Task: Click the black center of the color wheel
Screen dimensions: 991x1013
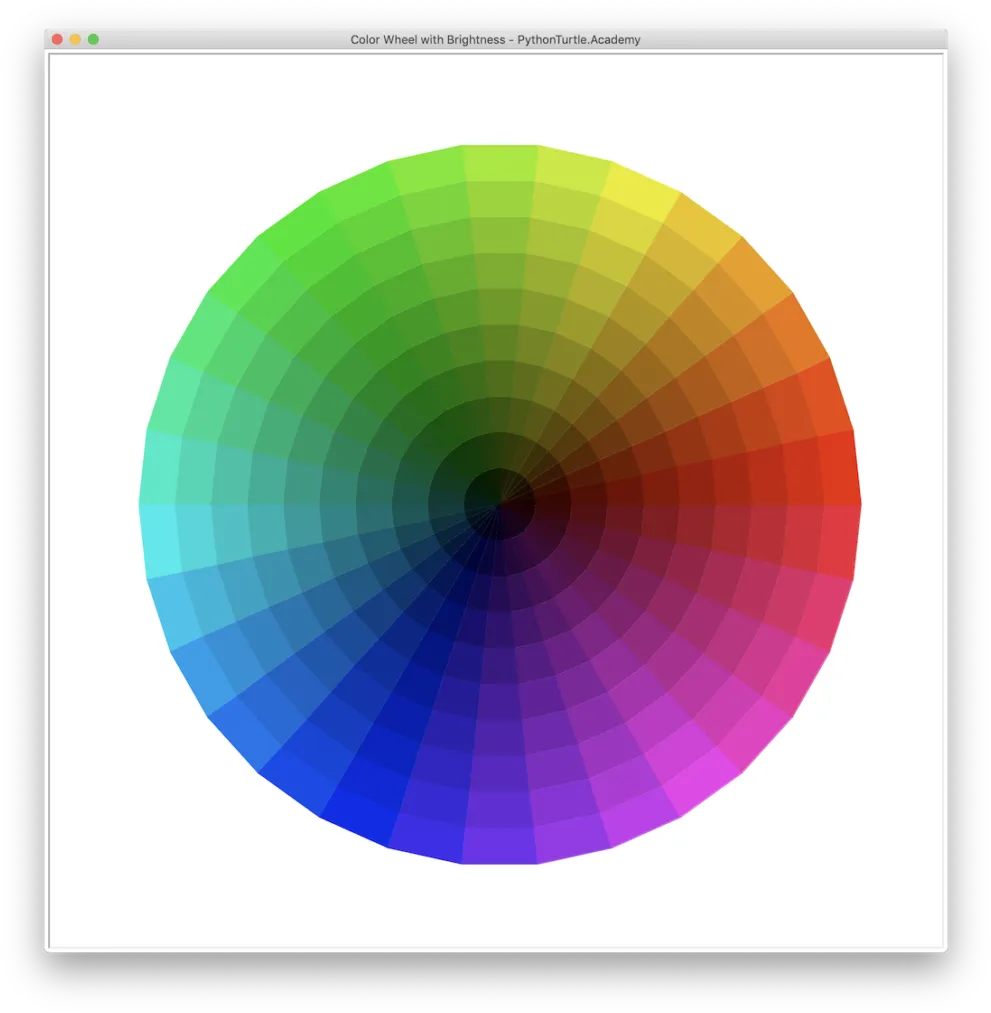Action: (500, 504)
